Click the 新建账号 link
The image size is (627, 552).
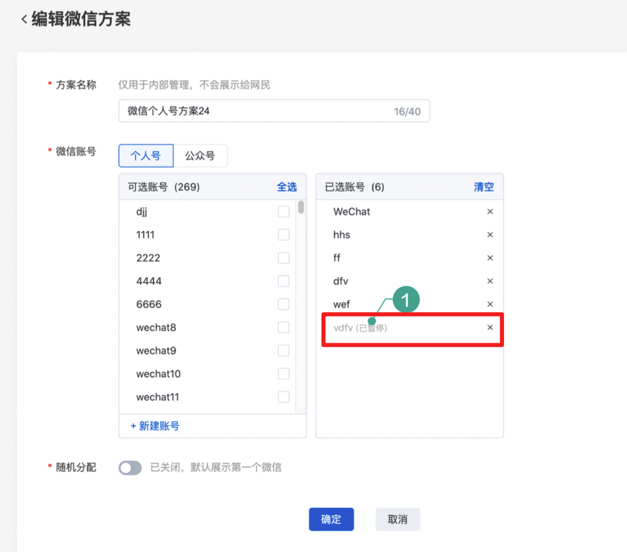[x=155, y=426]
